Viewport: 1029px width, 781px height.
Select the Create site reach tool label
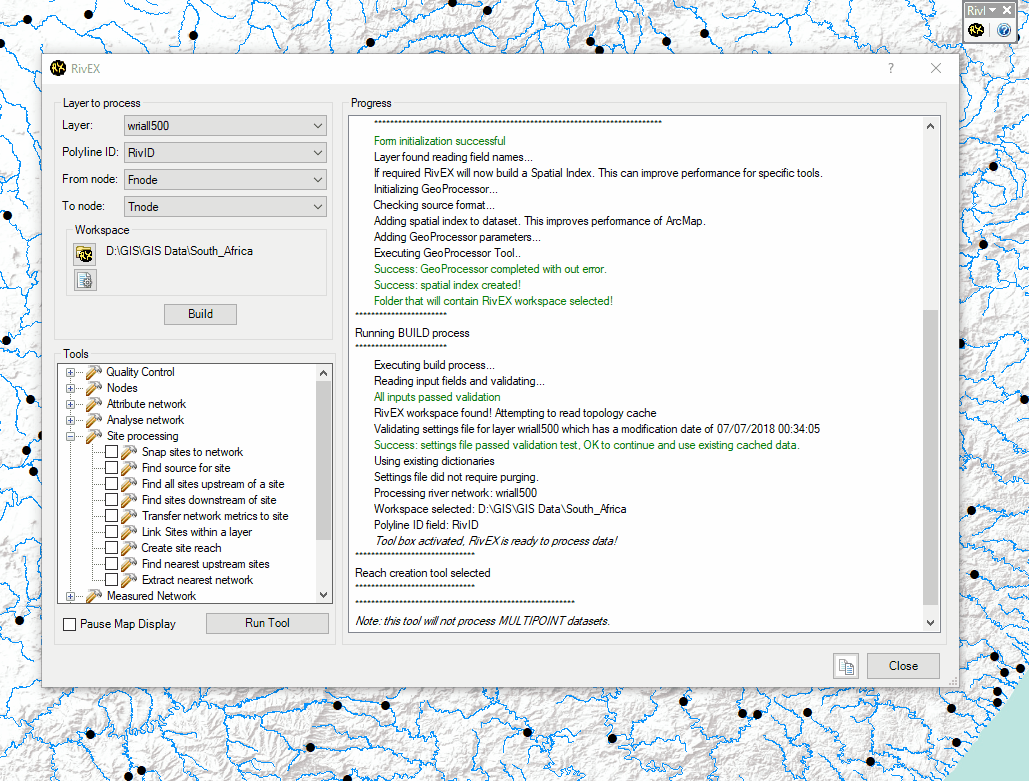click(181, 548)
